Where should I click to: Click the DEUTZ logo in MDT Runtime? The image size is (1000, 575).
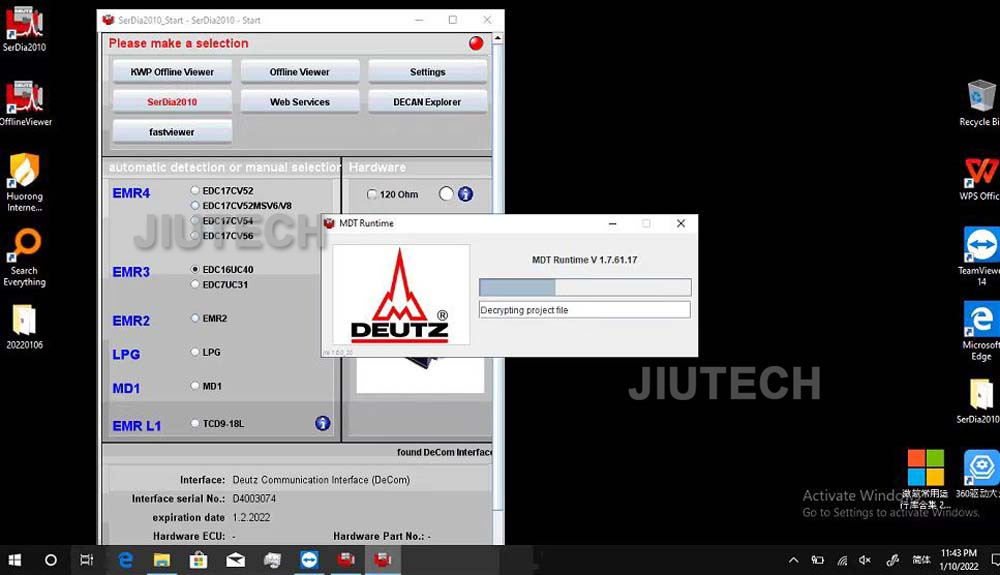(401, 295)
